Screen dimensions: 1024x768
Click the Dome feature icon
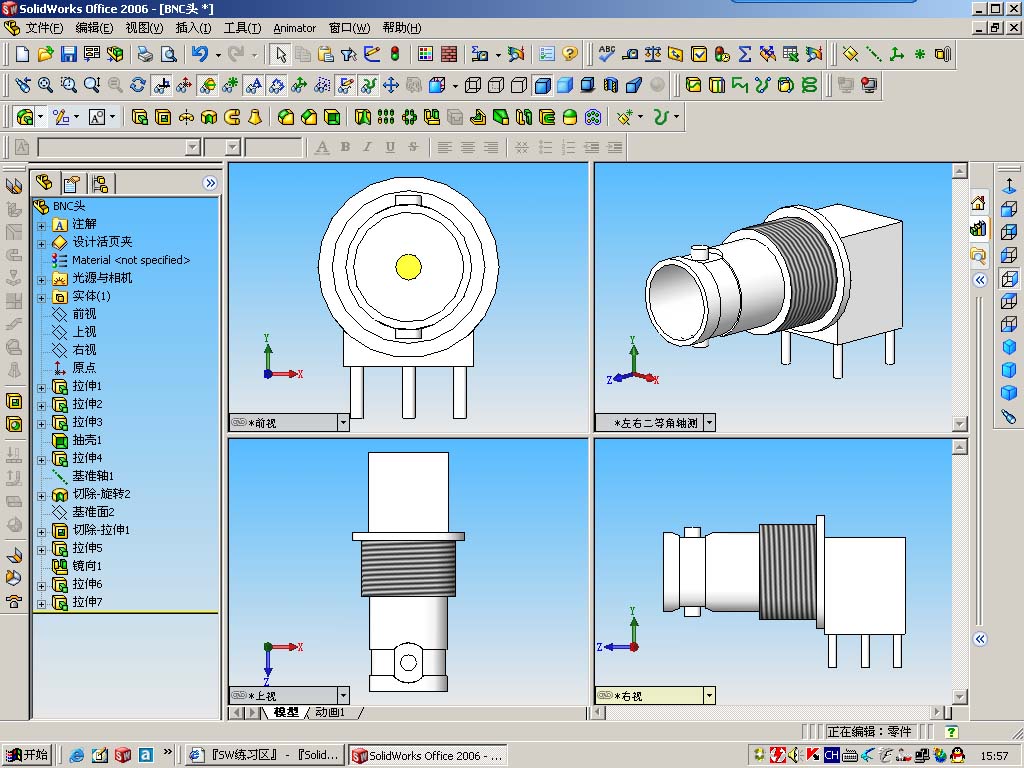570,117
